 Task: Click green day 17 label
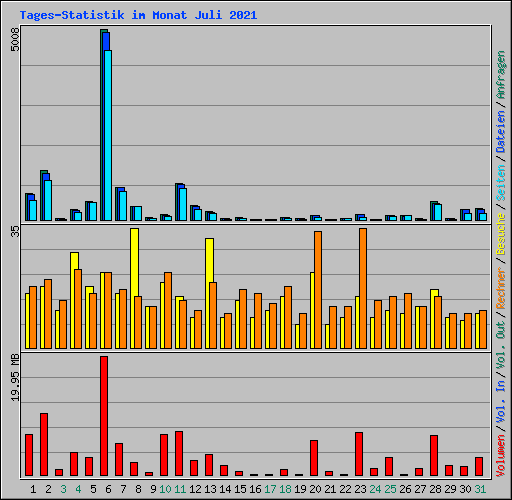(x=270, y=489)
